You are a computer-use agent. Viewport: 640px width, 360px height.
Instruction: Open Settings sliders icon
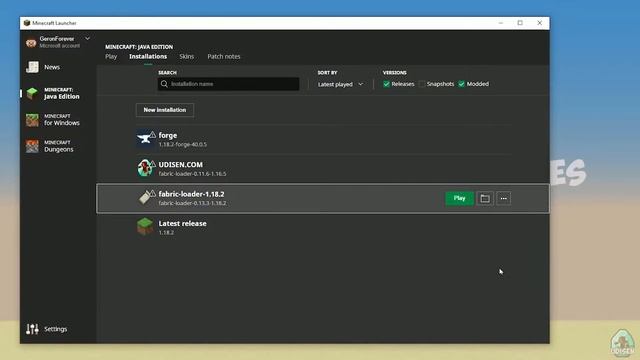coord(32,329)
